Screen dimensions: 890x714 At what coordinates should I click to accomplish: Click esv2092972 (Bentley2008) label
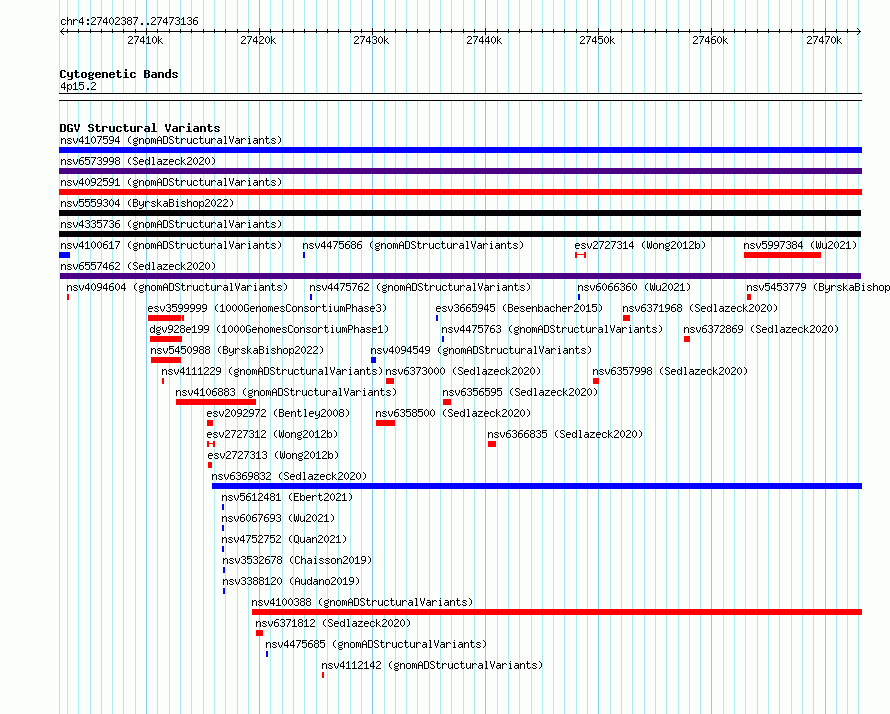pos(278,413)
